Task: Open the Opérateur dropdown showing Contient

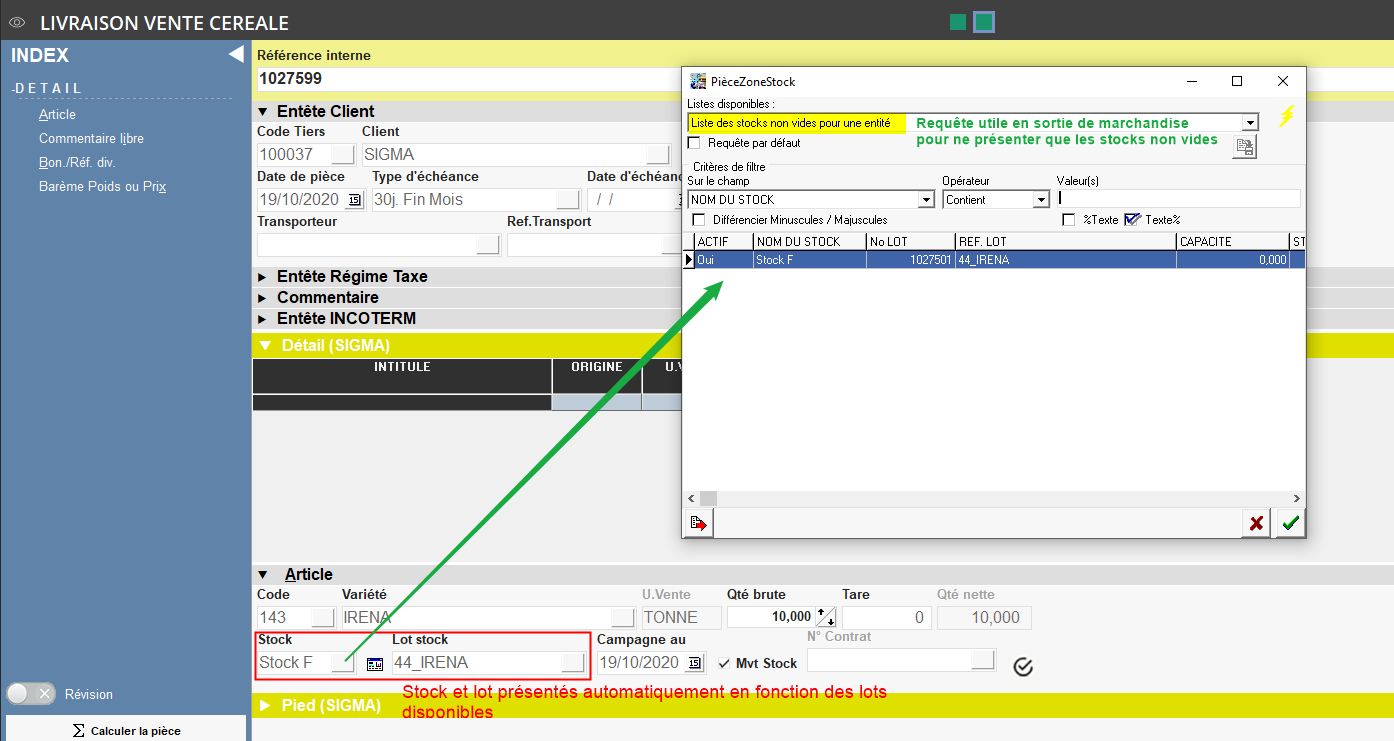Action: coord(1040,200)
